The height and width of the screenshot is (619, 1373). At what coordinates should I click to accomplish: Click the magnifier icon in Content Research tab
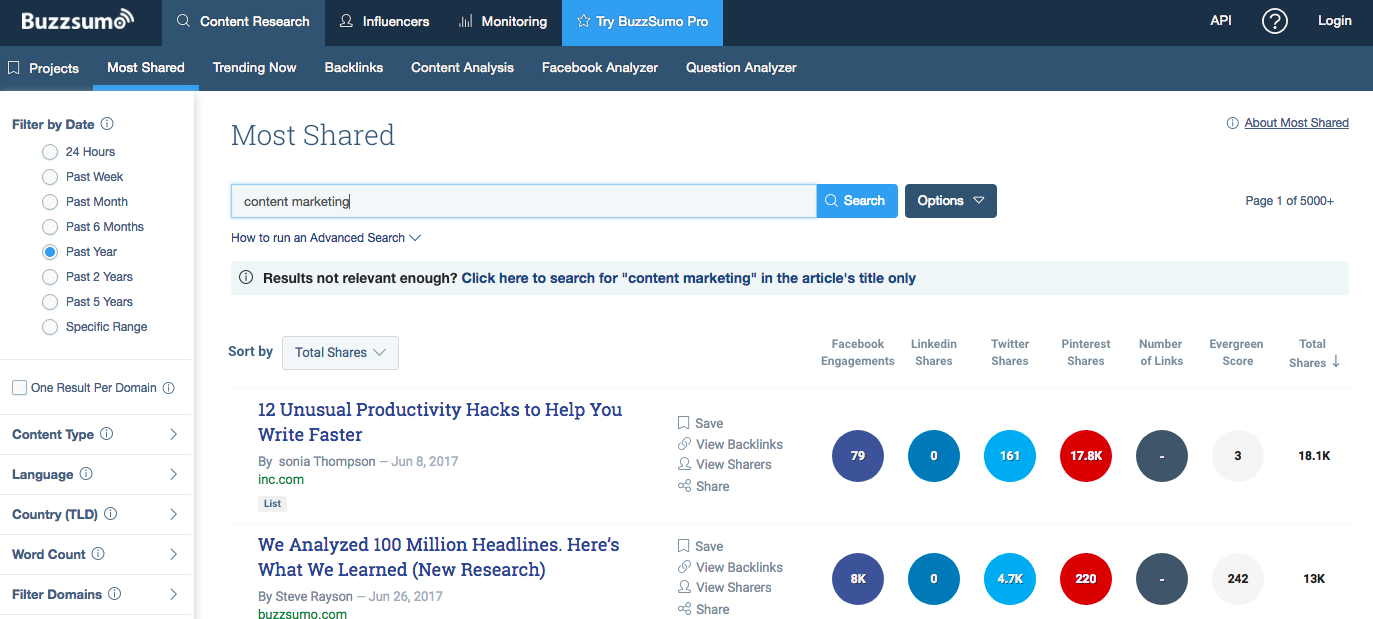183,21
